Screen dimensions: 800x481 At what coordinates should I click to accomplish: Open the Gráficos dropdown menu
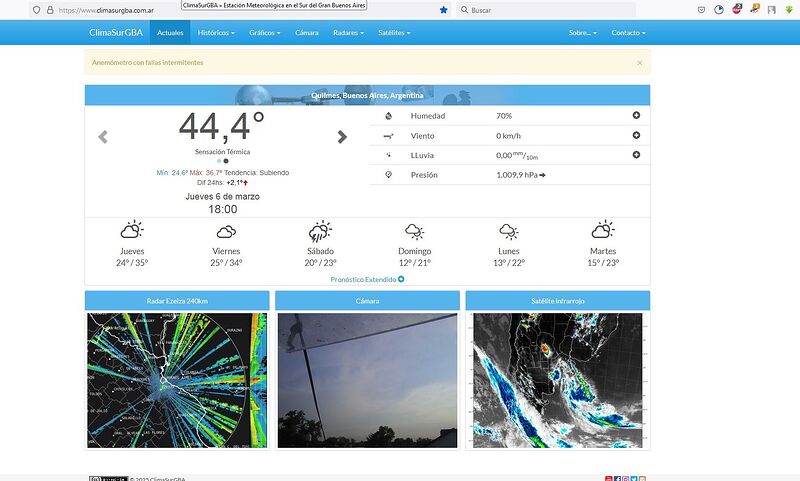coord(267,32)
